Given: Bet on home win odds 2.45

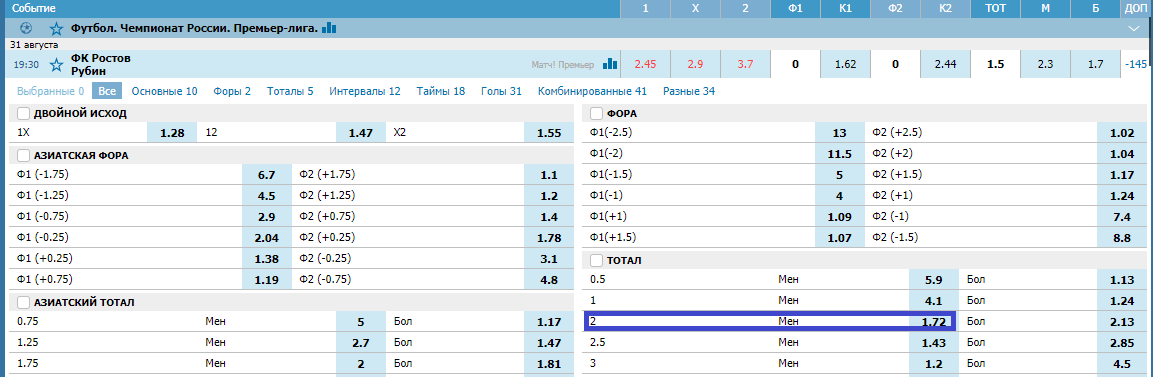Looking at the screenshot, I should coord(645,65).
